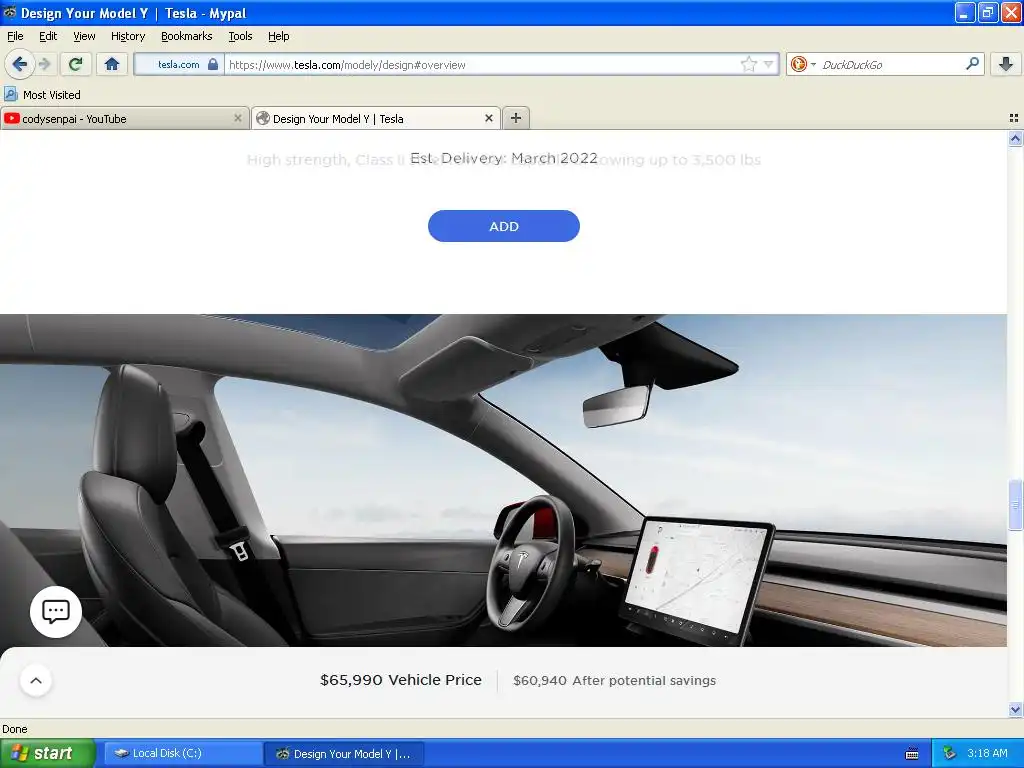Open the Most Visited bookmarks folder

[x=42, y=95]
